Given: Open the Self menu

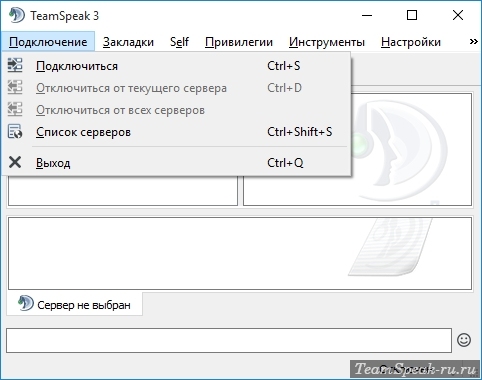Looking at the screenshot, I should pos(179,42).
